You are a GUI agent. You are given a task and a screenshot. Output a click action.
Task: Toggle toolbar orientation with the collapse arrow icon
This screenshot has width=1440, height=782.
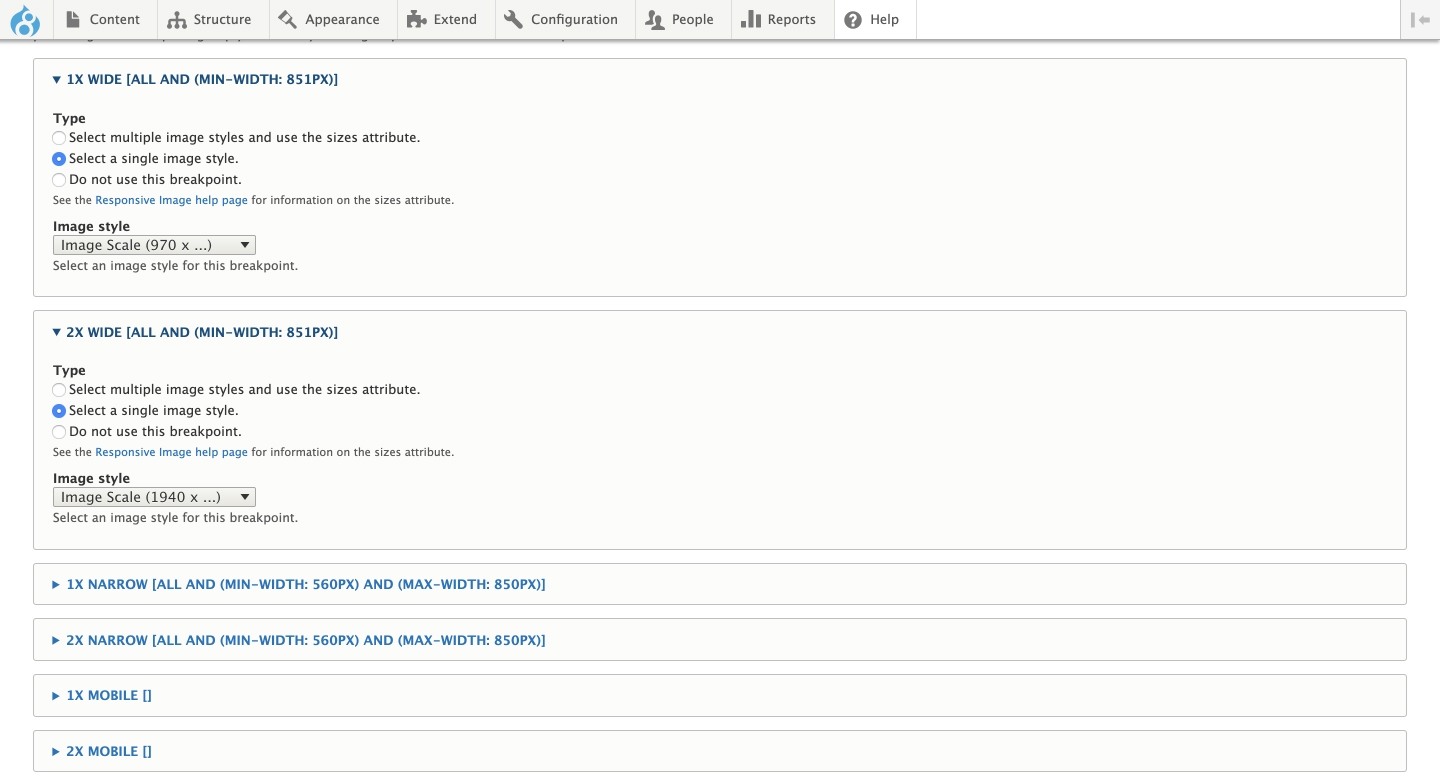(x=1420, y=20)
